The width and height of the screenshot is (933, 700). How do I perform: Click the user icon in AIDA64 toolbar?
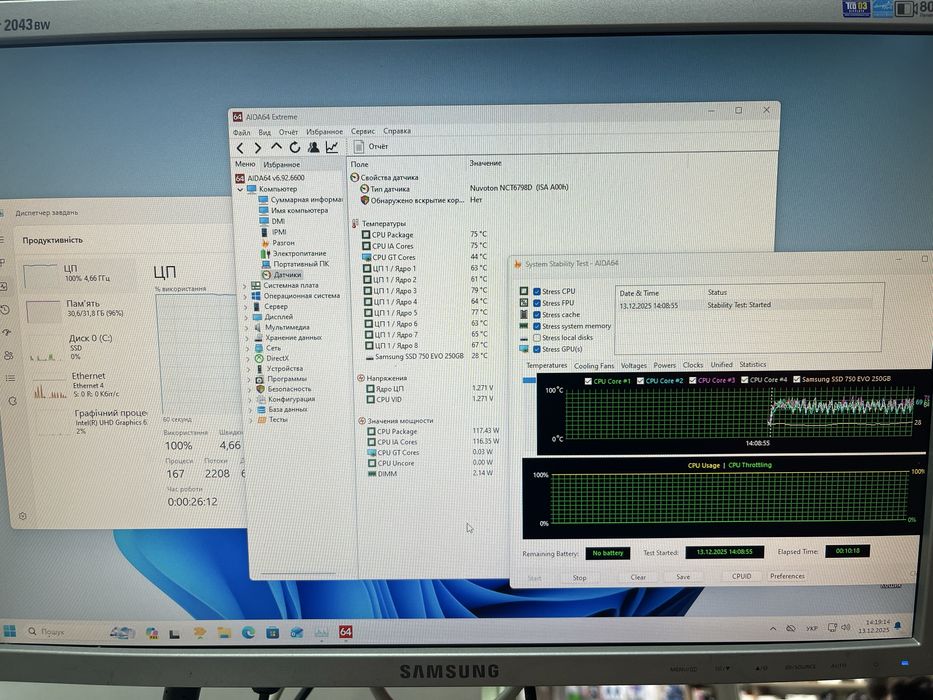tap(313, 147)
